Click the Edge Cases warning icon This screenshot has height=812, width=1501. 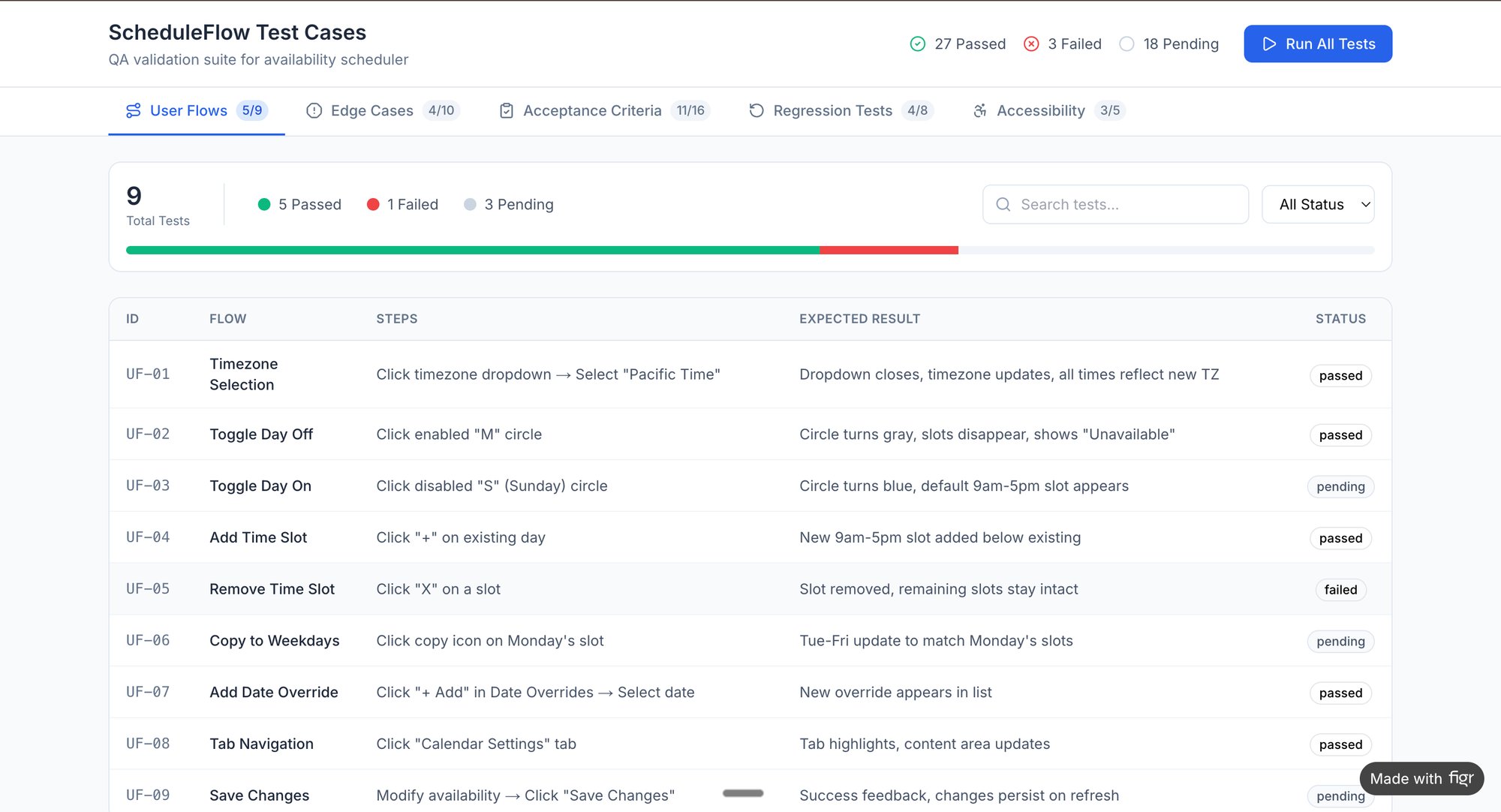[x=314, y=110]
